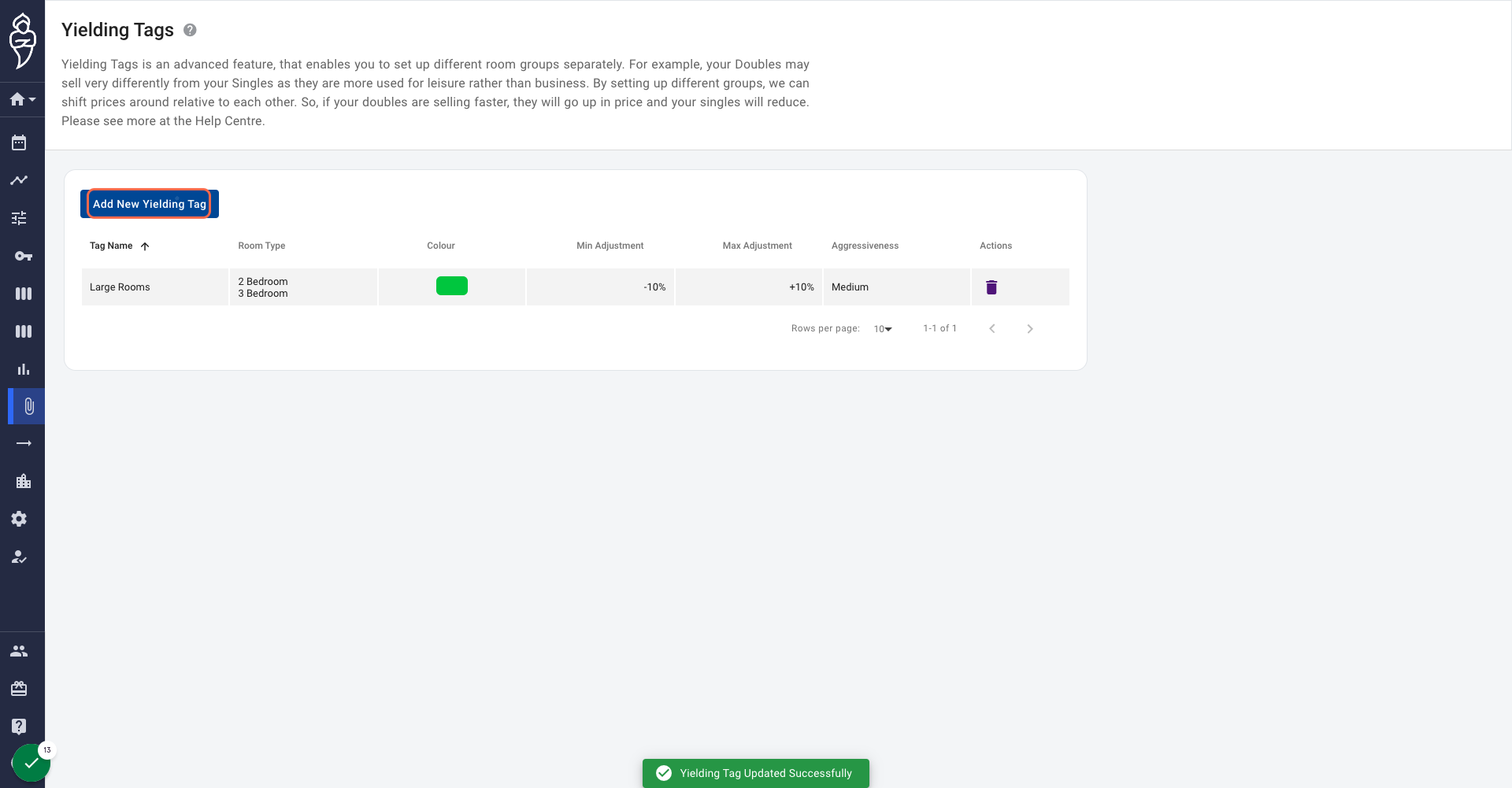Open the building icon in sidebar

tap(24, 481)
